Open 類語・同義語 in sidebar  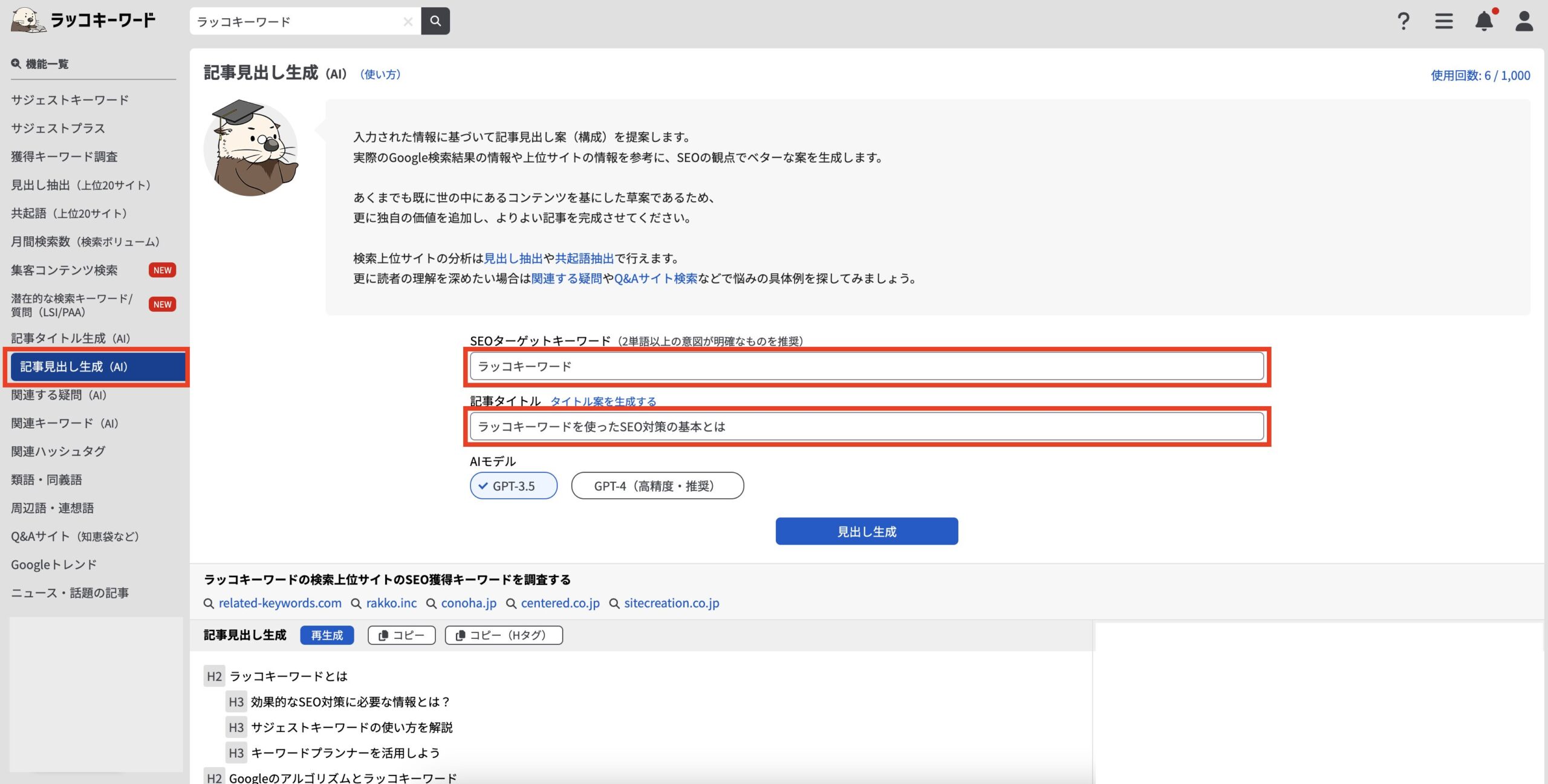click(47, 480)
